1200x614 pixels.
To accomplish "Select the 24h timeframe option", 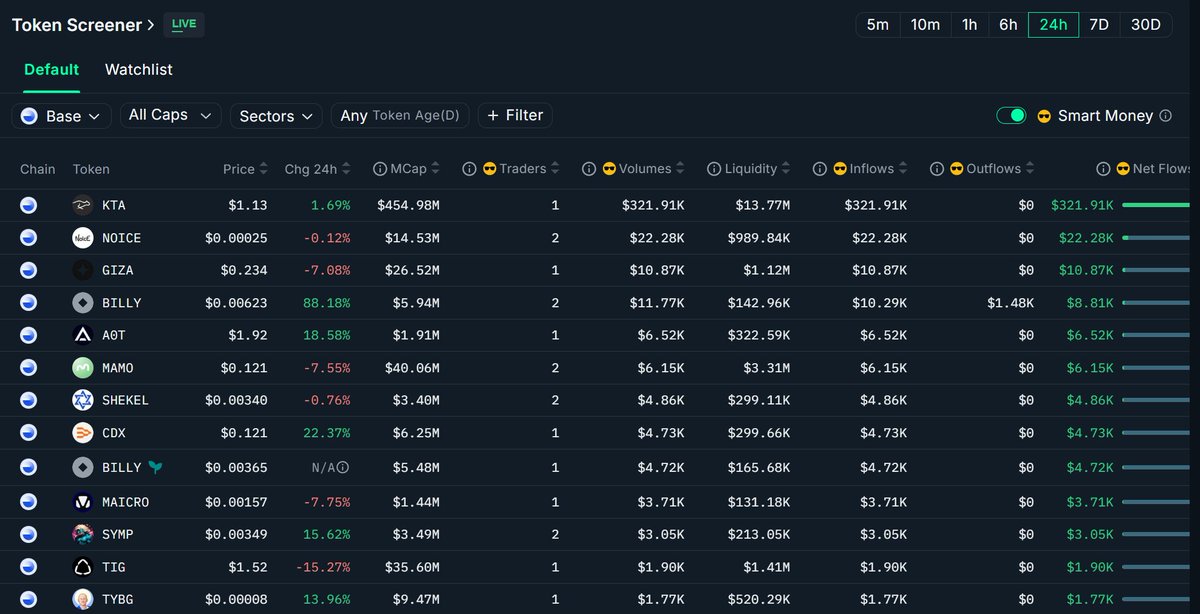I will (x=1053, y=24).
